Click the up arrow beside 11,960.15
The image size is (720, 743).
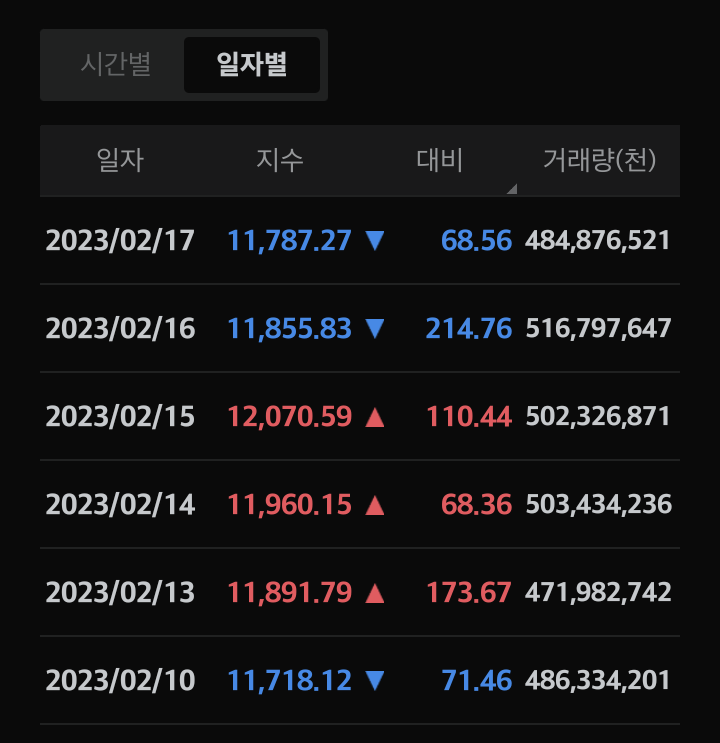point(375,505)
